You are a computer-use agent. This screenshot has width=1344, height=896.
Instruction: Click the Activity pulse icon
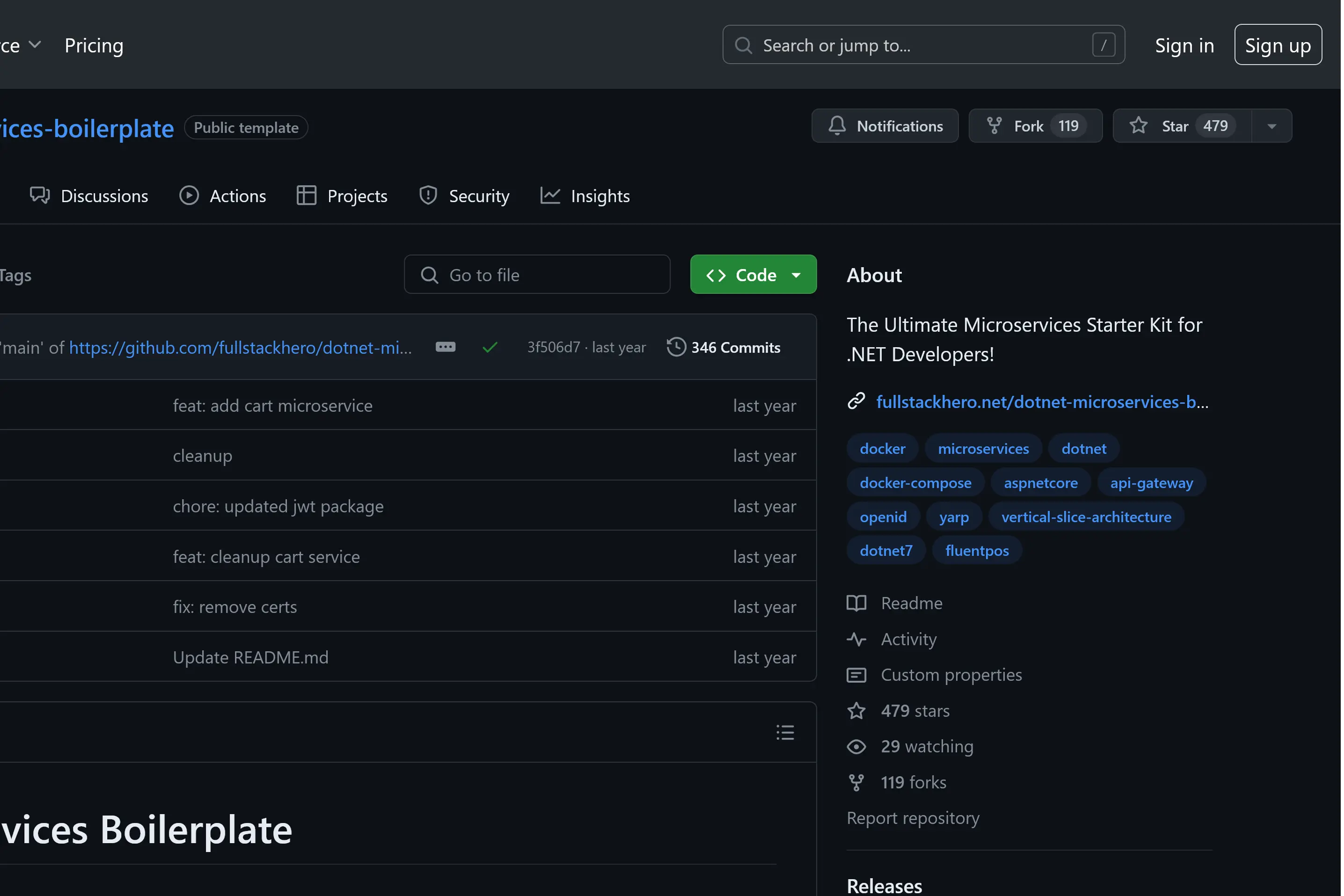pyautogui.click(x=856, y=639)
